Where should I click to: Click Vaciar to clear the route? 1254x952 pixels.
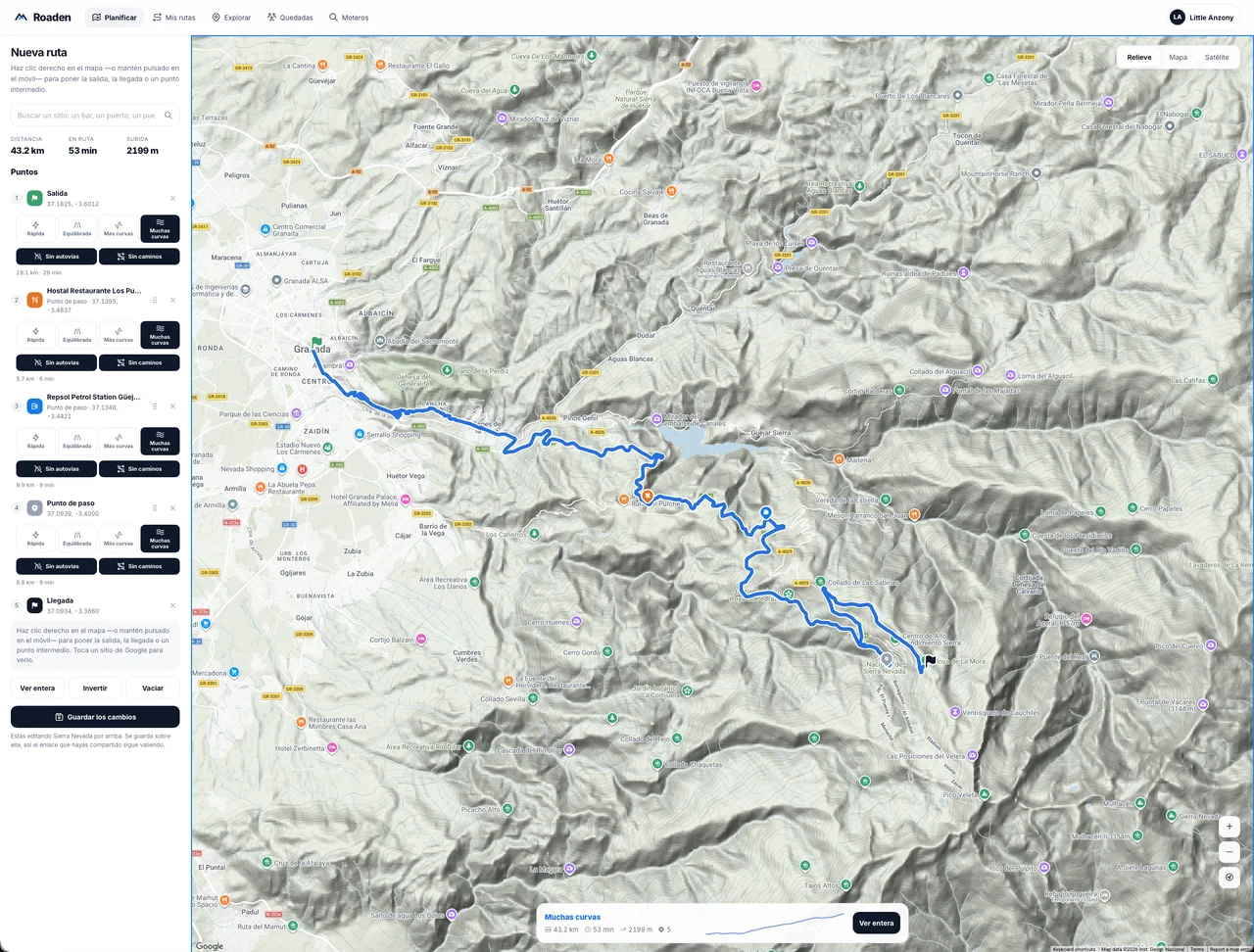pos(153,689)
